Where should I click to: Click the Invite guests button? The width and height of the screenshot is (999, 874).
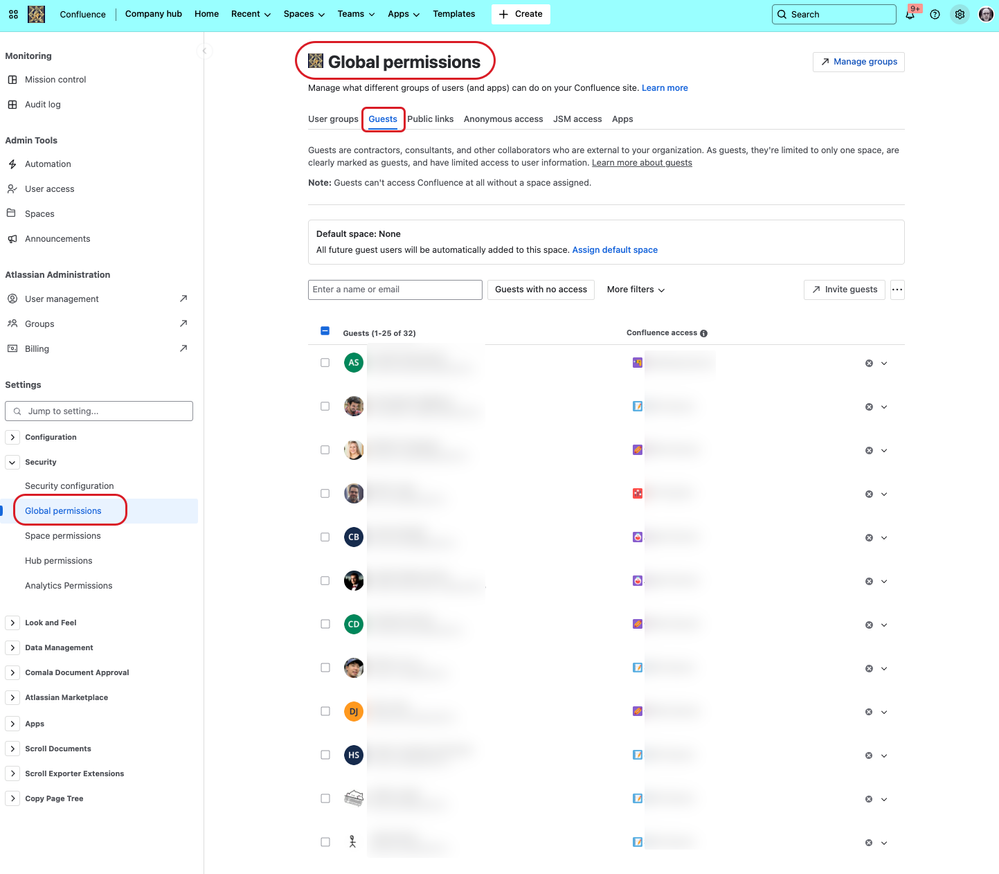pos(844,289)
